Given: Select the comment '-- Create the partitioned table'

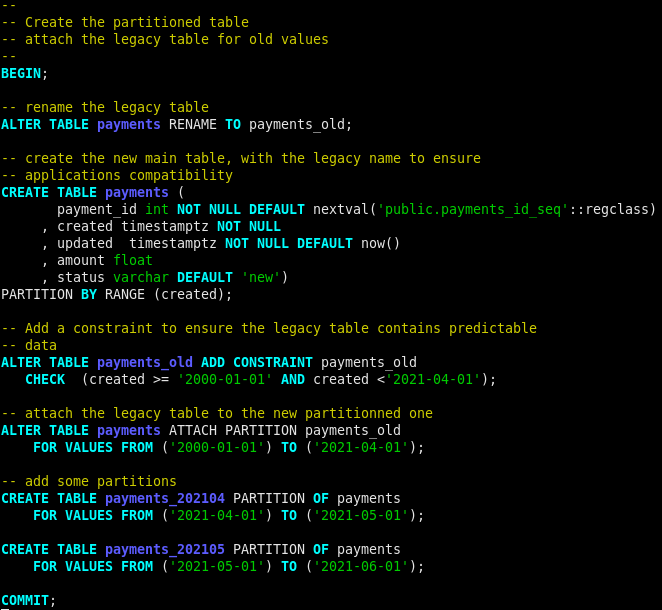Looking at the screenshot, I should (125, 22).
